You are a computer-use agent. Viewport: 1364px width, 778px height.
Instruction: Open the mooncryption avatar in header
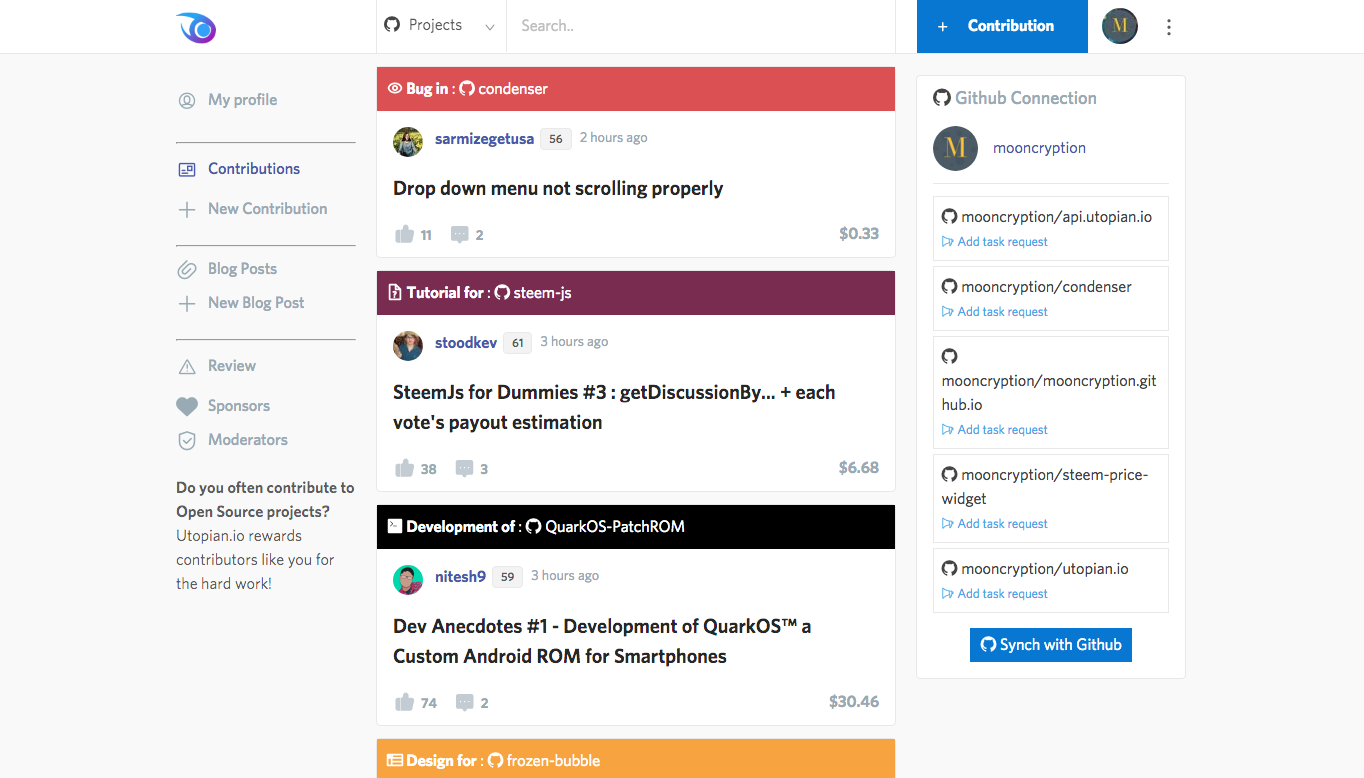coord(1120,27)
